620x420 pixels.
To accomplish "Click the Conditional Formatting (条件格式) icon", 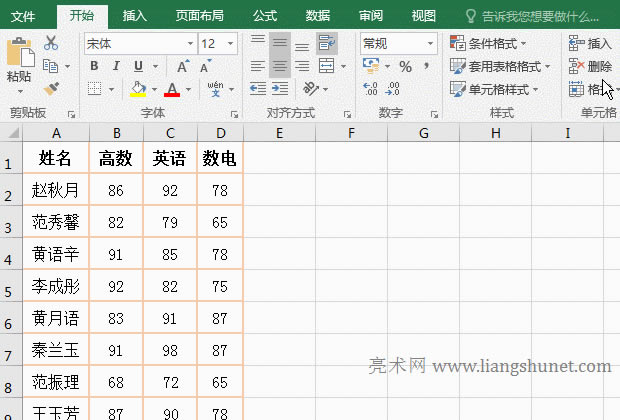I will click(x=458, y=43).
